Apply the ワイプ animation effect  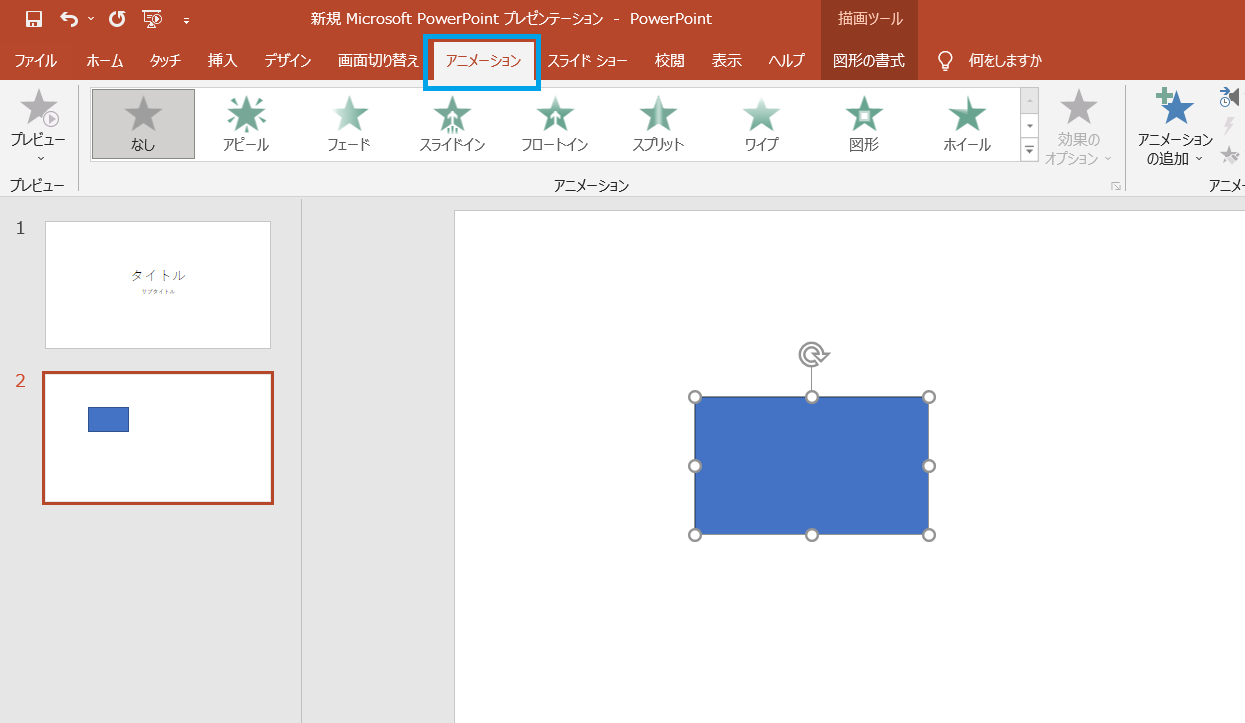click(x=761, y=124)
